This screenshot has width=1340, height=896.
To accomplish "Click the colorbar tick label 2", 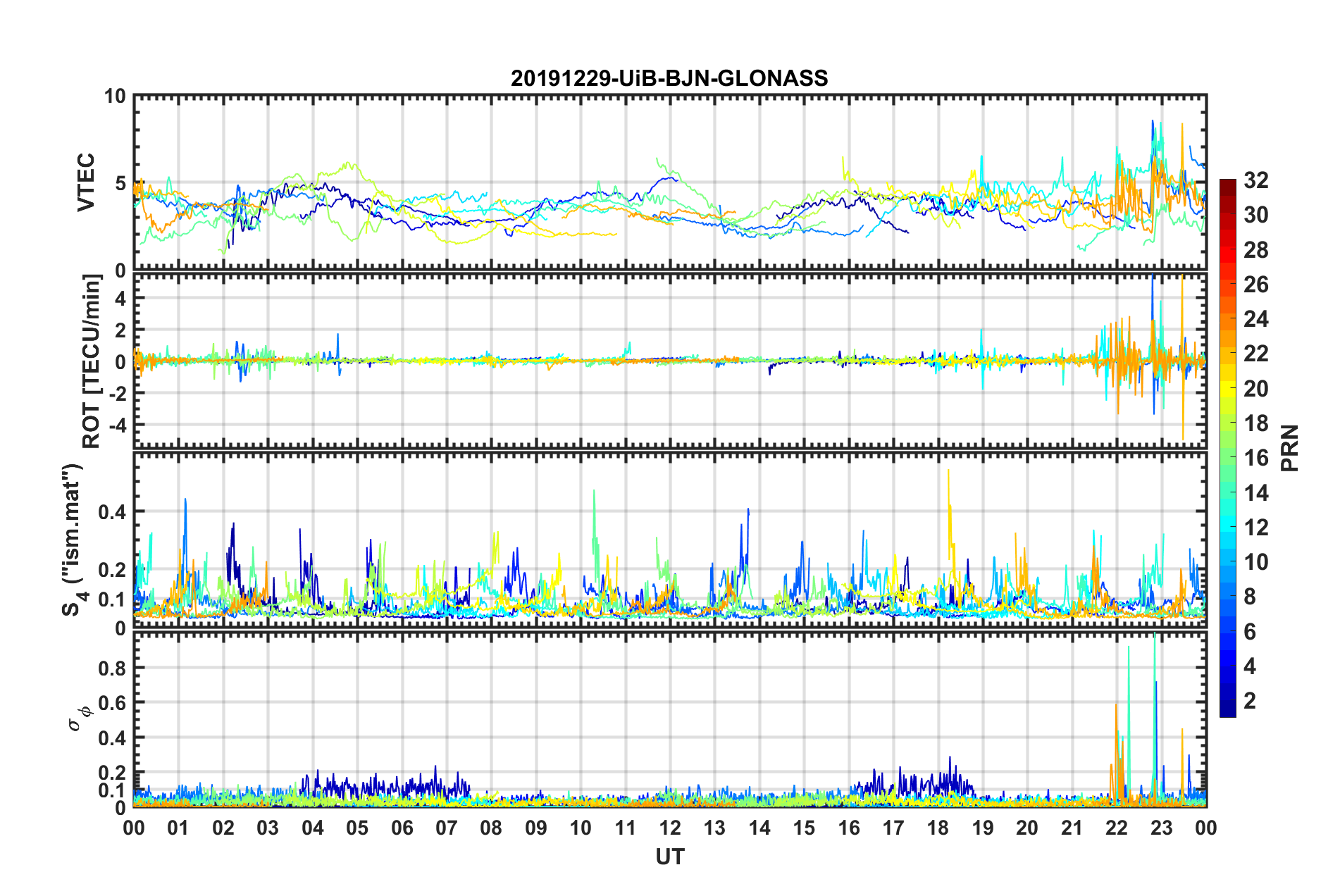I will pyautogui.click(x=1250, y=700).
